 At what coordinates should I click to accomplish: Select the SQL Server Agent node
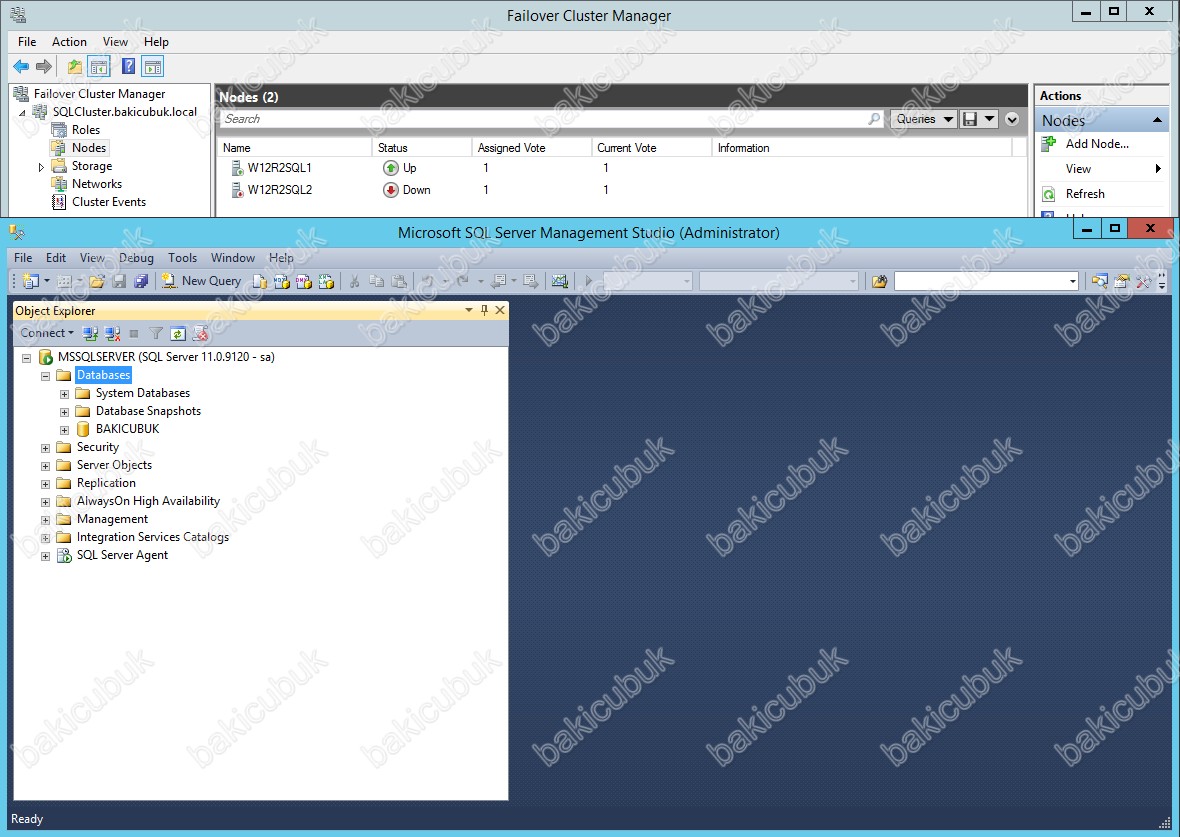pyautogui.click(x=122, y=555)
